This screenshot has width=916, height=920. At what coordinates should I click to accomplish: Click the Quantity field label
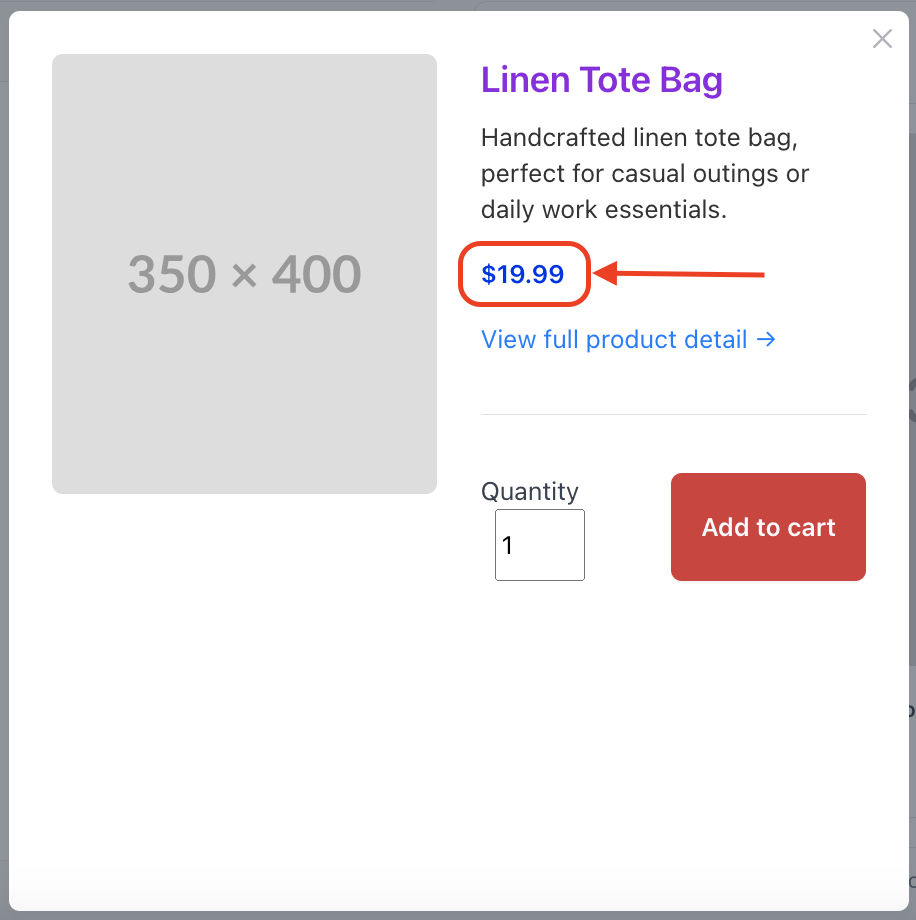tap(529, 491)
